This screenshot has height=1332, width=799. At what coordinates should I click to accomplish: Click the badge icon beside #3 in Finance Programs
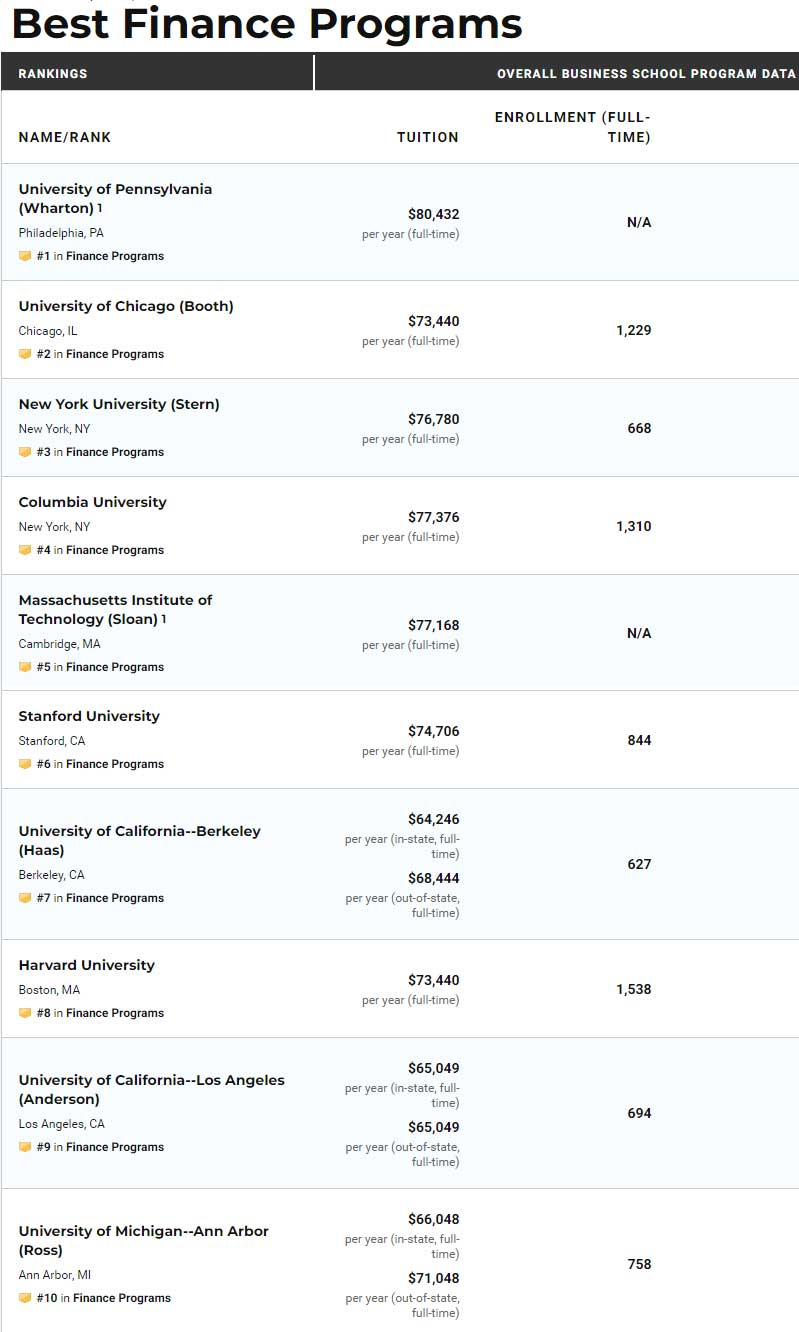click(25, 452)
